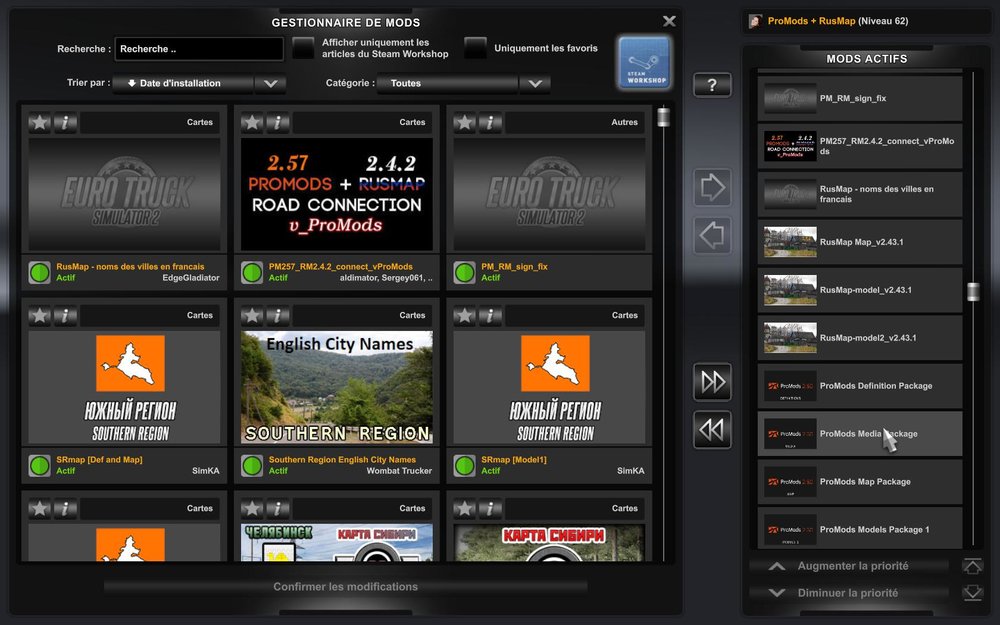This screenshot has width=1000, height=625.
Task: Click Confirmer les modifications button
Action: coord(346,587)
